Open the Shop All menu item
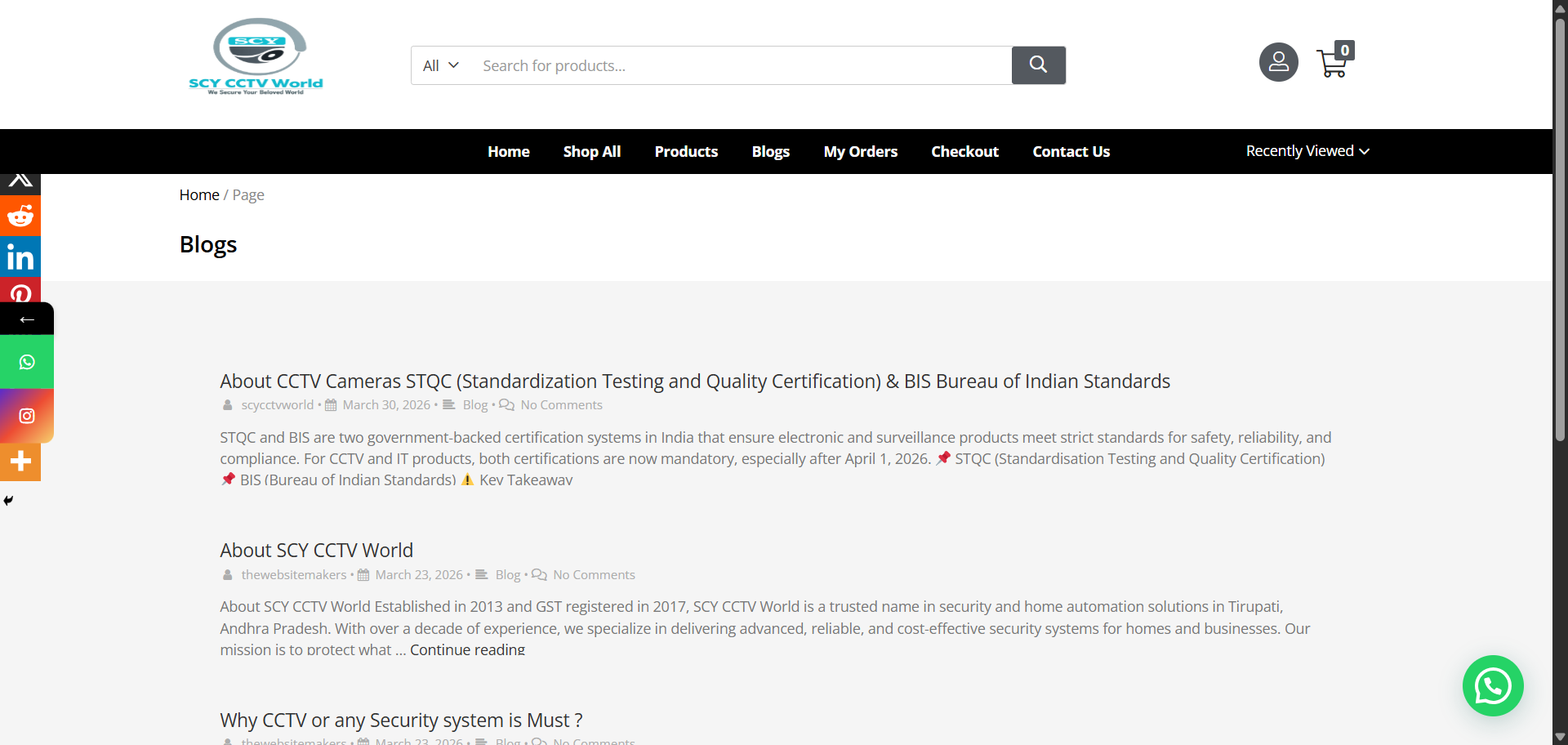Viewport: 1568px width, 745px height. click(x=591, y=152)
